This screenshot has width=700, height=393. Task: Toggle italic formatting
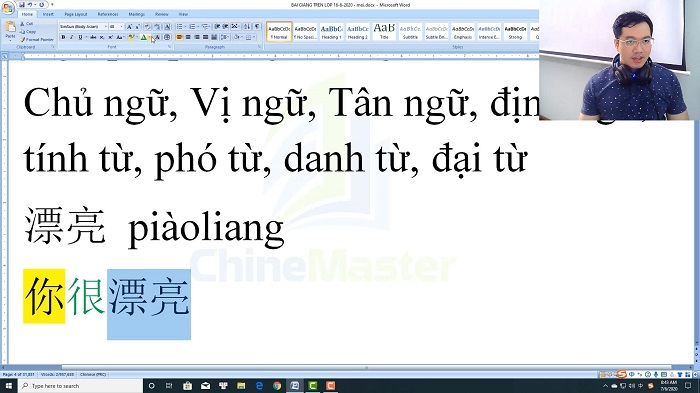click(x=71, y=38)
